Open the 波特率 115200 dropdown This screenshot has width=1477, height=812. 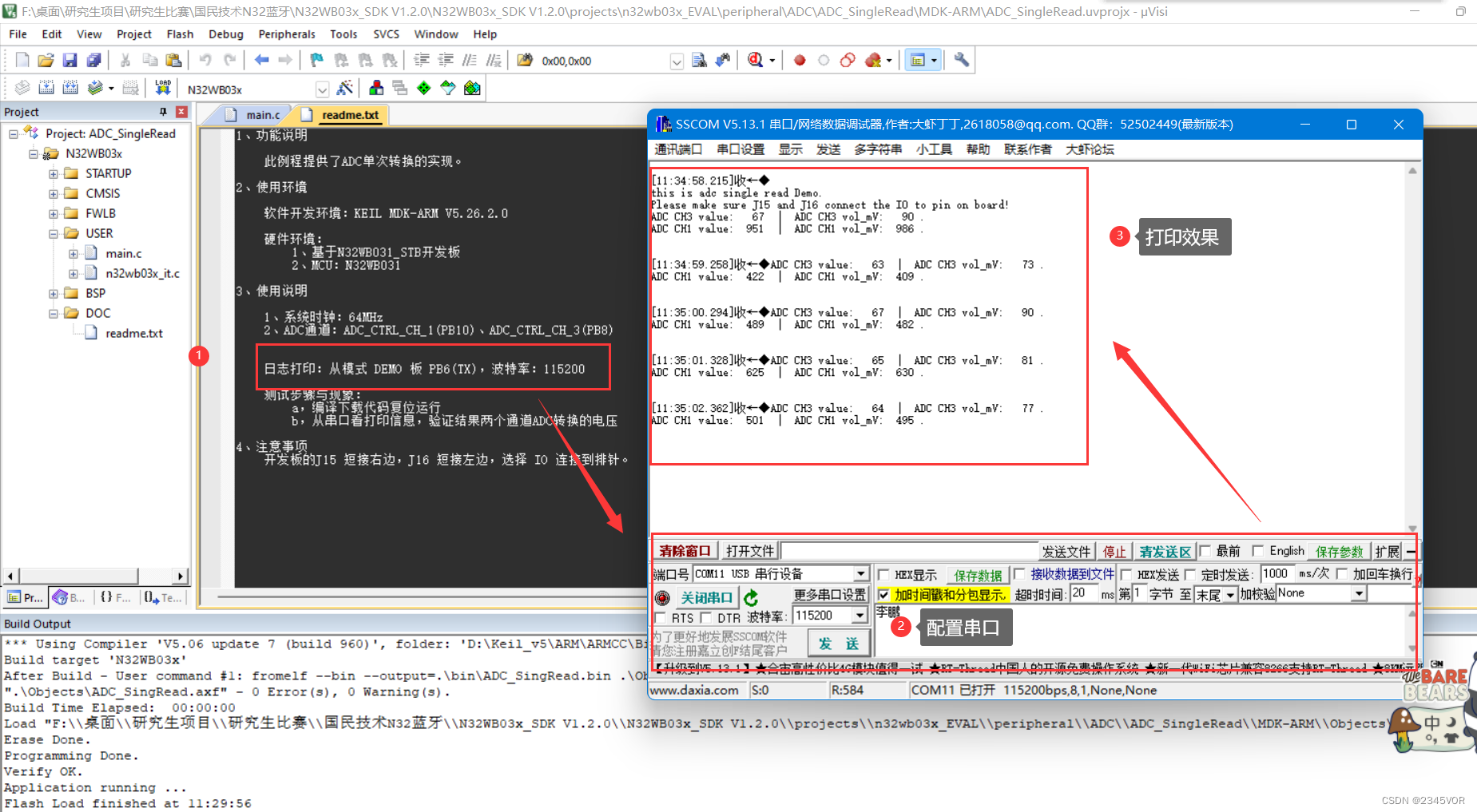860,616
